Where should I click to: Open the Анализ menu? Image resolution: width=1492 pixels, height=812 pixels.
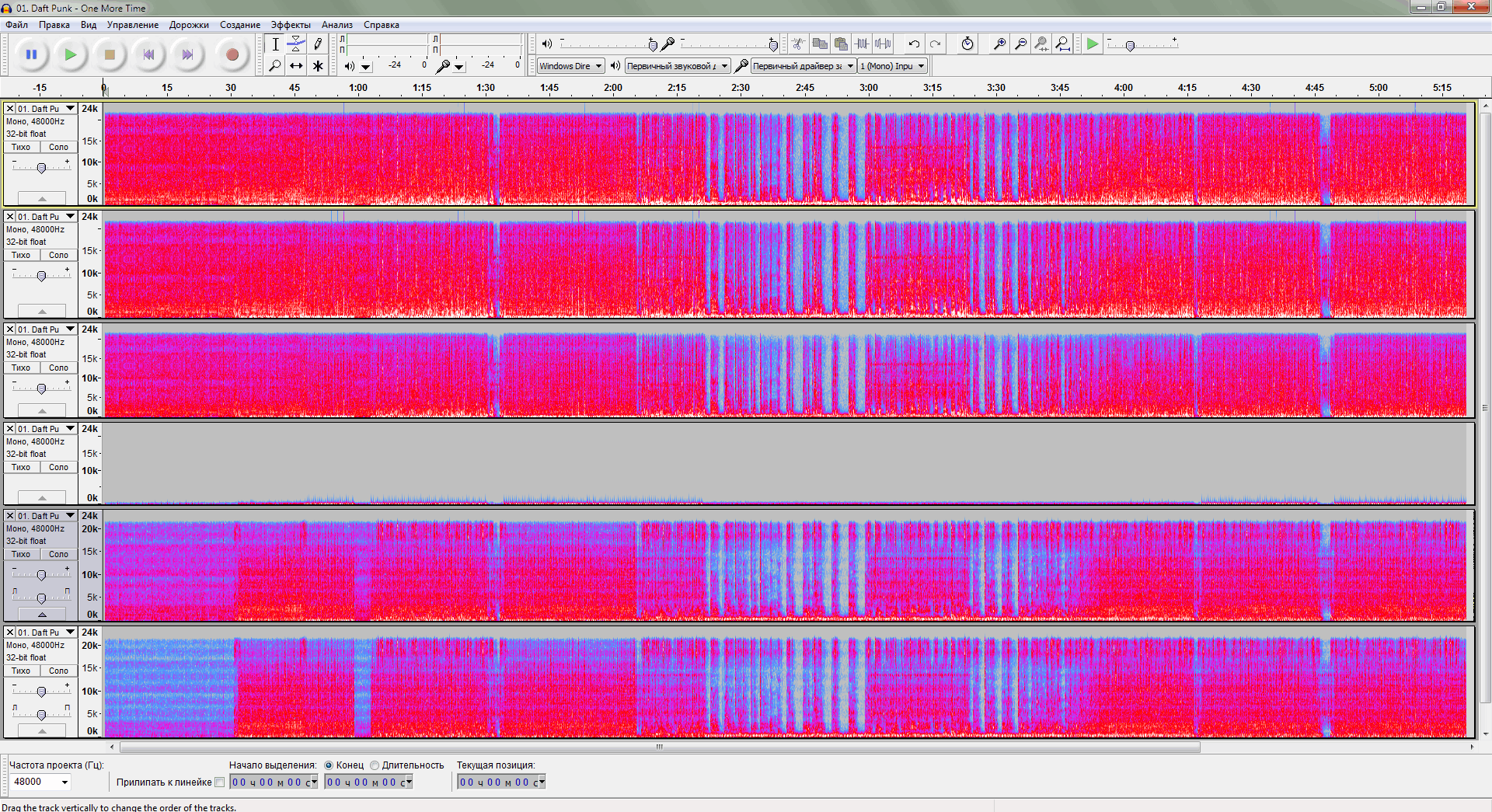[x=337, y=25]
